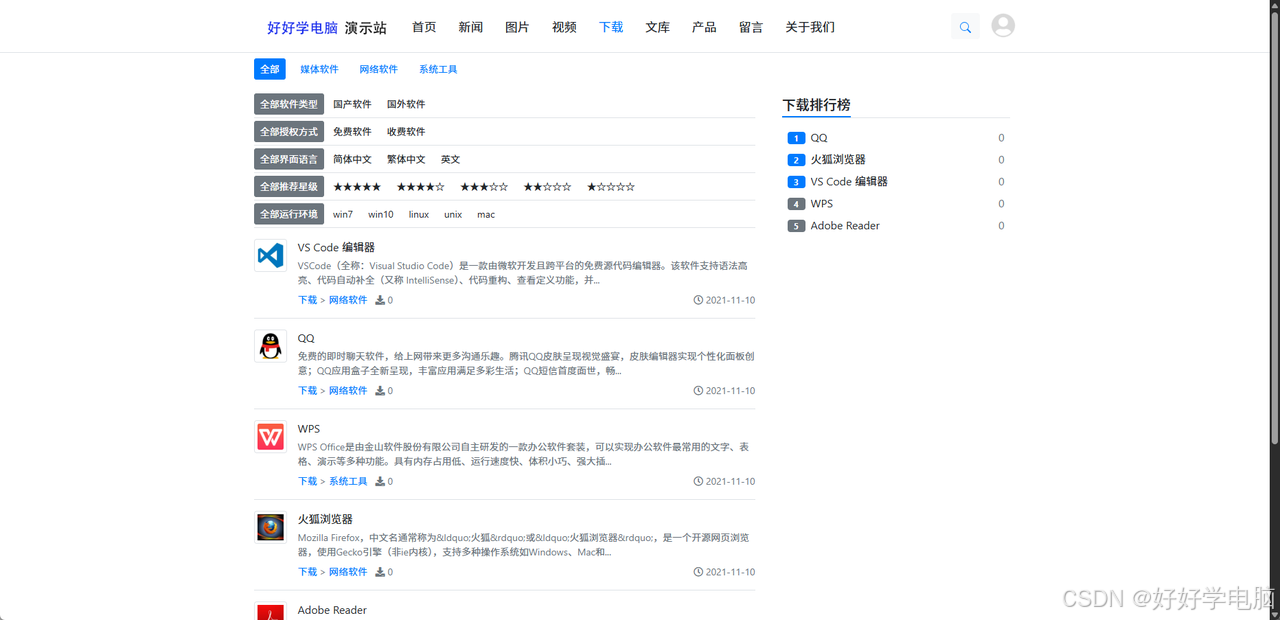The height and width of the screenshot is (620, 1280).
Task: Select the 媒体软件 category tab
Action: (319, 69)
